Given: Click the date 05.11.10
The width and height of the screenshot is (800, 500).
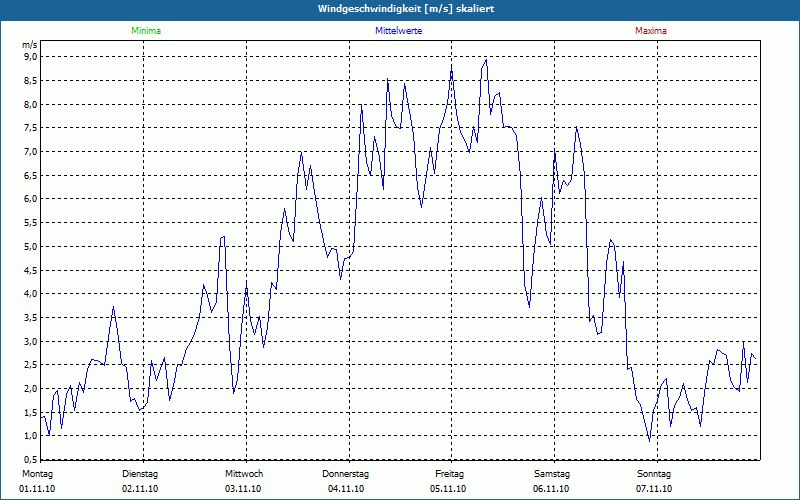Looking at the screenshot, I should coord(448,489).
